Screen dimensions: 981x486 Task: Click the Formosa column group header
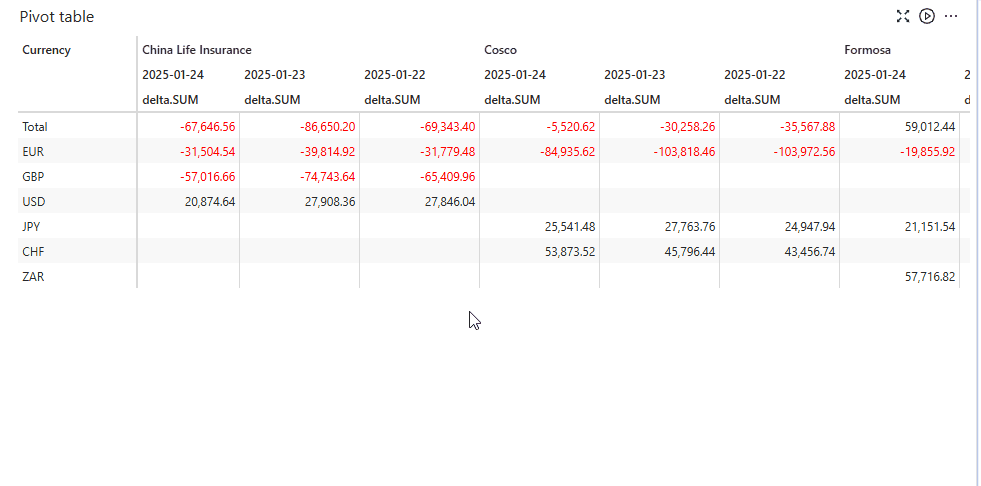coord(867,50)
